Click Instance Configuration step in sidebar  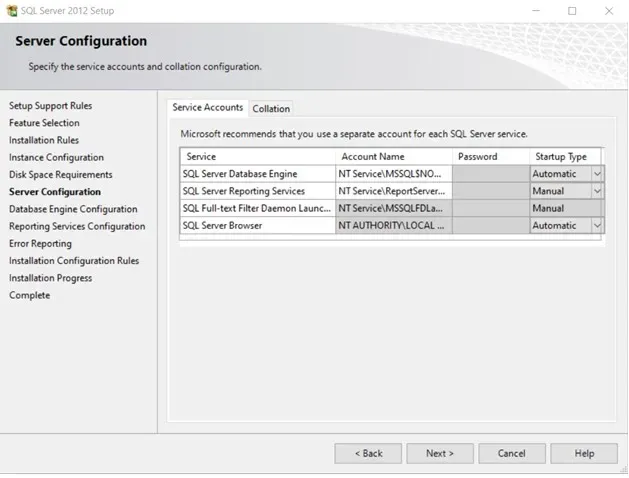56,157
